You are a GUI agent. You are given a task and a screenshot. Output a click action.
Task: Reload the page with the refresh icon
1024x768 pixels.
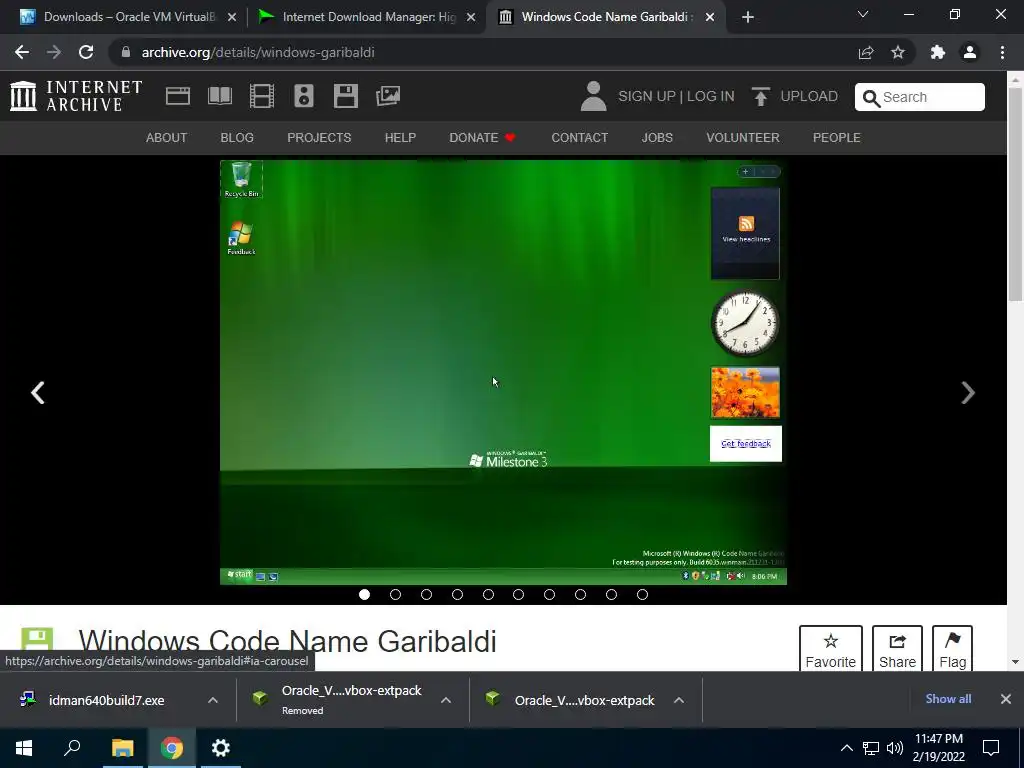(86, 52)
